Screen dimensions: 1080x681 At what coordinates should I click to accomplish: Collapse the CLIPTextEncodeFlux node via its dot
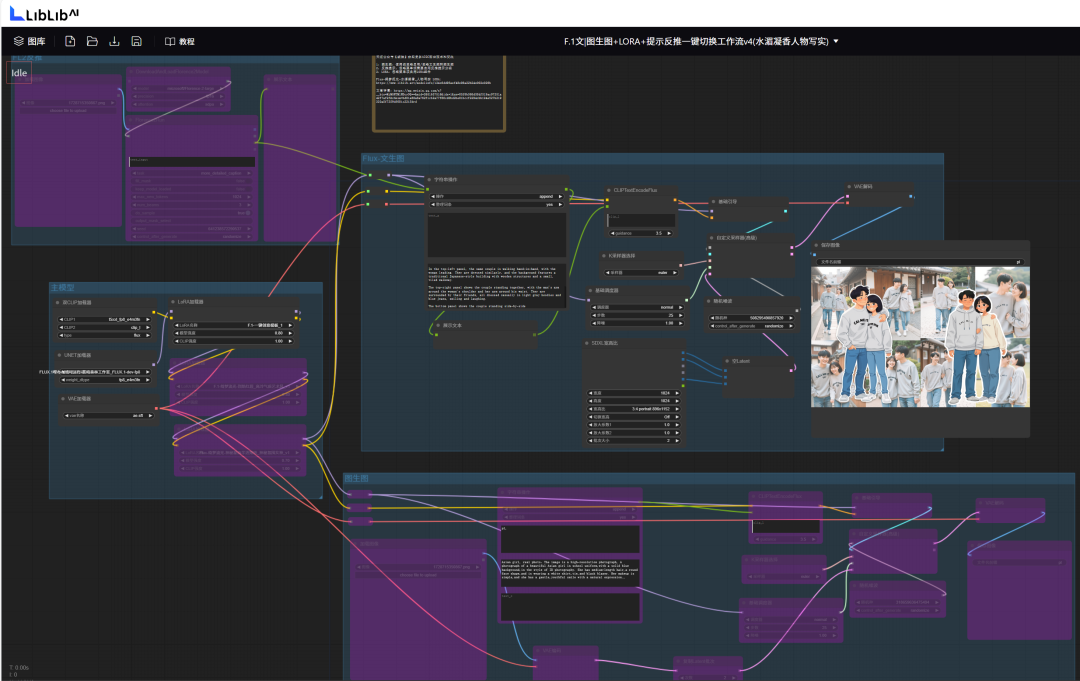click(x=609, y=190)
